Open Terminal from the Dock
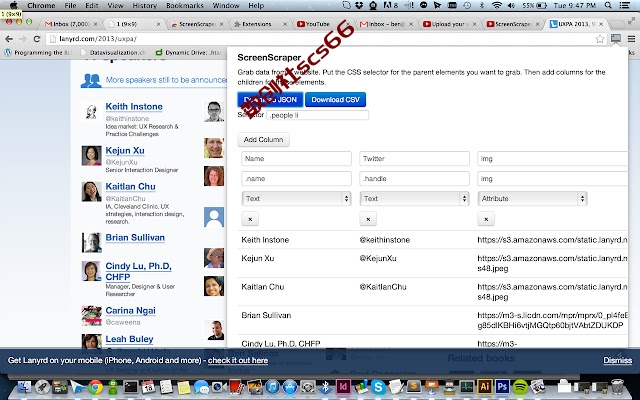Screen dimensions: 640x400 [131, 386]
